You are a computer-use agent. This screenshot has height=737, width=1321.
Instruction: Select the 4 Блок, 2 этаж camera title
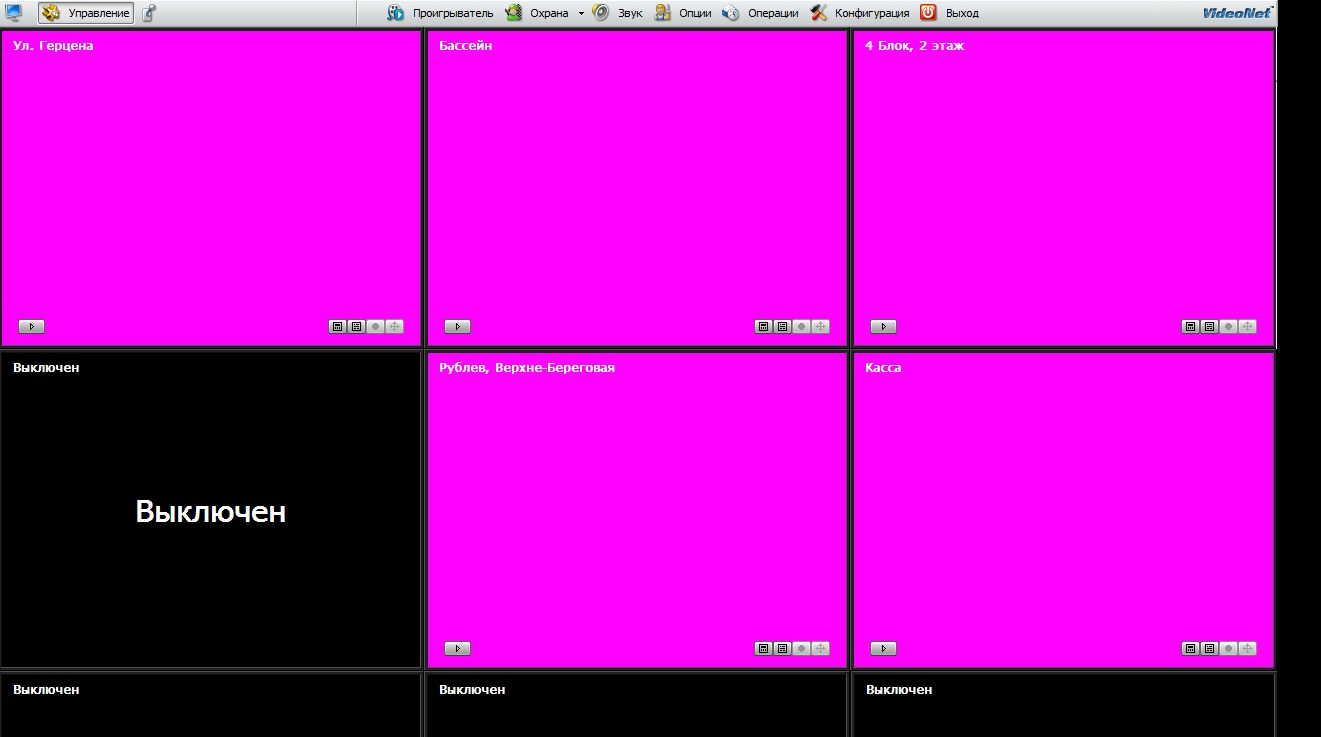point(914,46)
